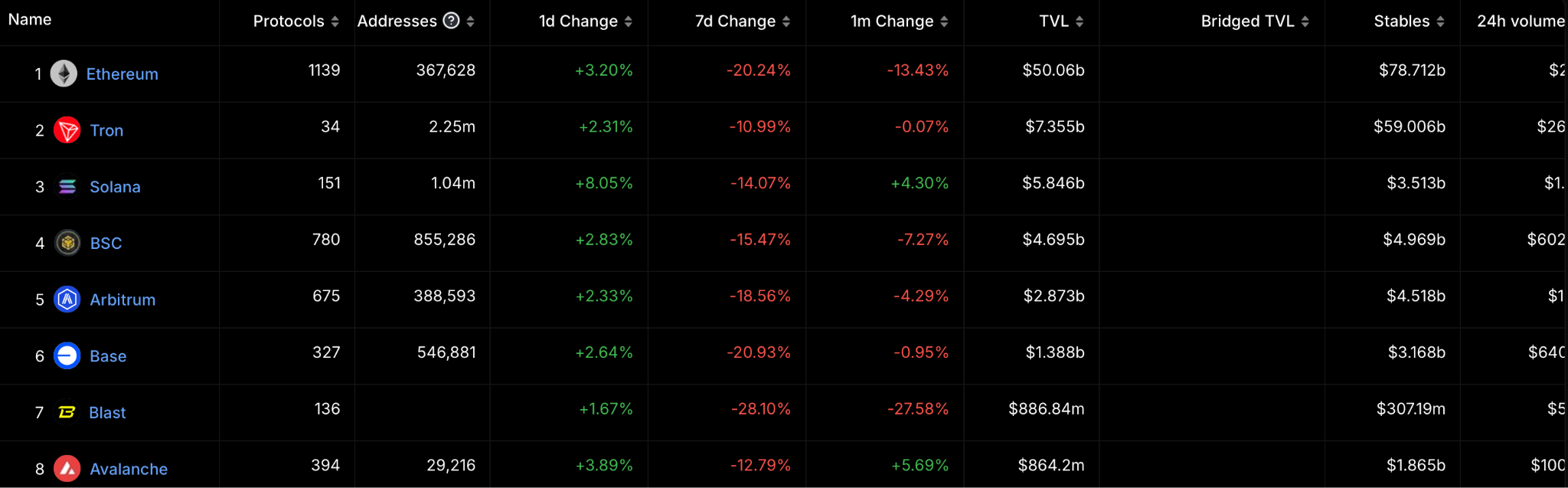Screen dimensions: 1568x488
Task: Click the Ethereum chain logo icon
Action: (x=64, y=74)
